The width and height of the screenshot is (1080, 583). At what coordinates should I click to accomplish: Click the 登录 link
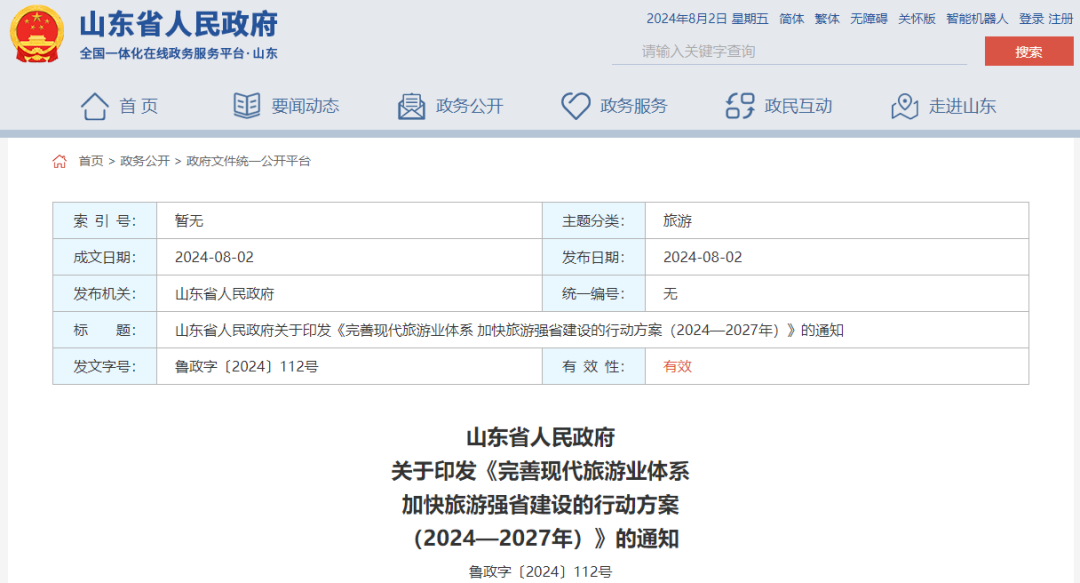tap(1031, 19)
